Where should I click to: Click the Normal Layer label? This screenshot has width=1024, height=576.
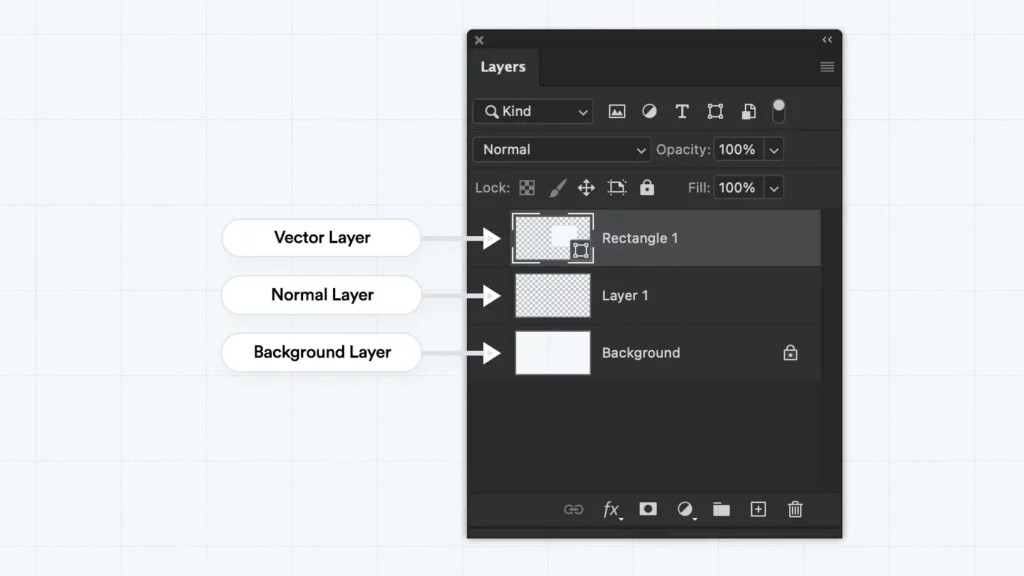click(322, 295)
